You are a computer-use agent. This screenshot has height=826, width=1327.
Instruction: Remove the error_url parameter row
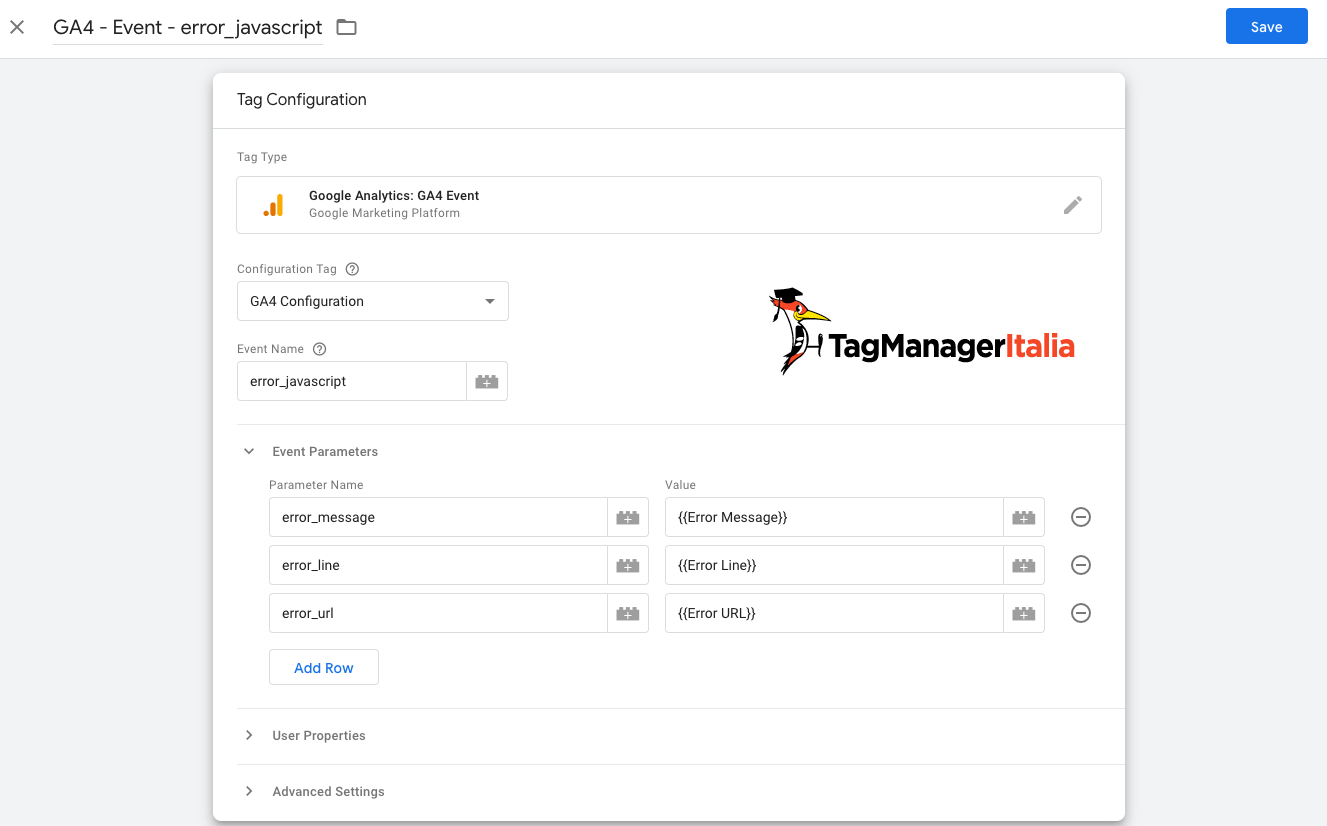click(1081, 613)
